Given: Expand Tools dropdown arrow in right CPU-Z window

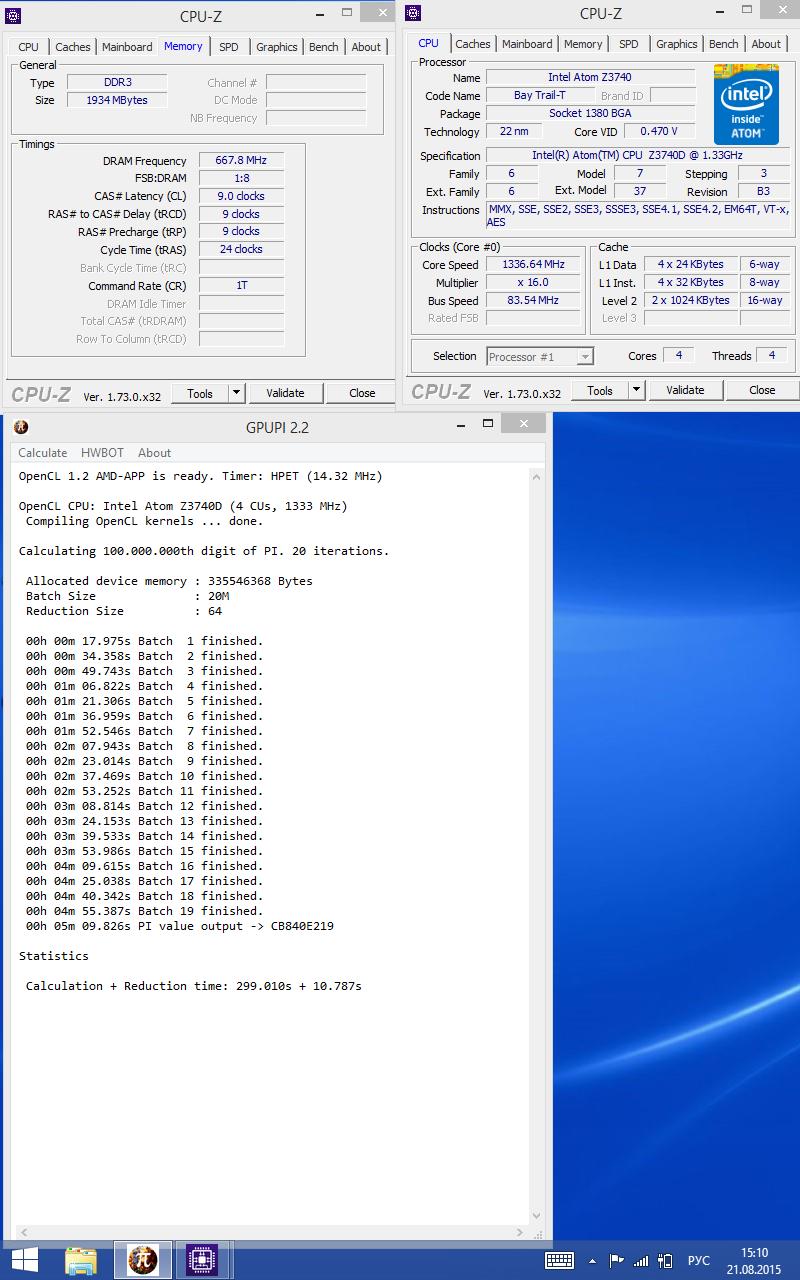Looking at the screenshot, I should pyautogui.click(x=637, y=390).
